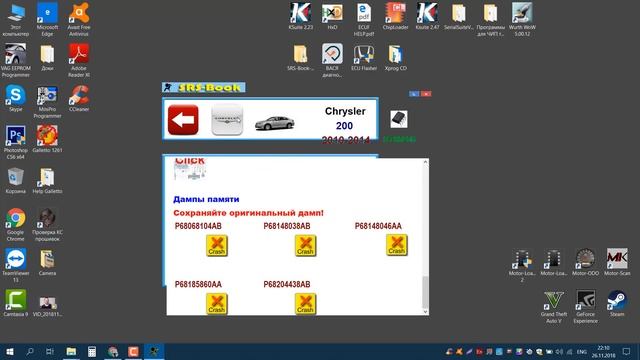Select HxD desktop shortcut
The height and width of the screenshot is (360, 640).
click(x=332, y=16)
